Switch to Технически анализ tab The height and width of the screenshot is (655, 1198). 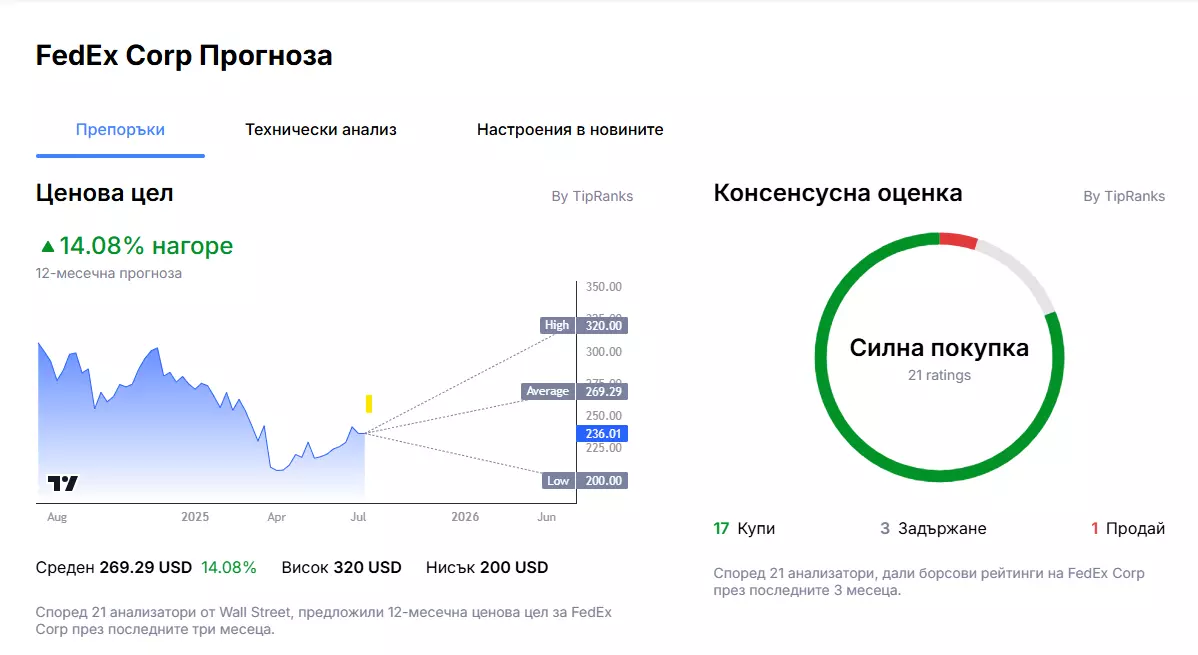[321, 130]
